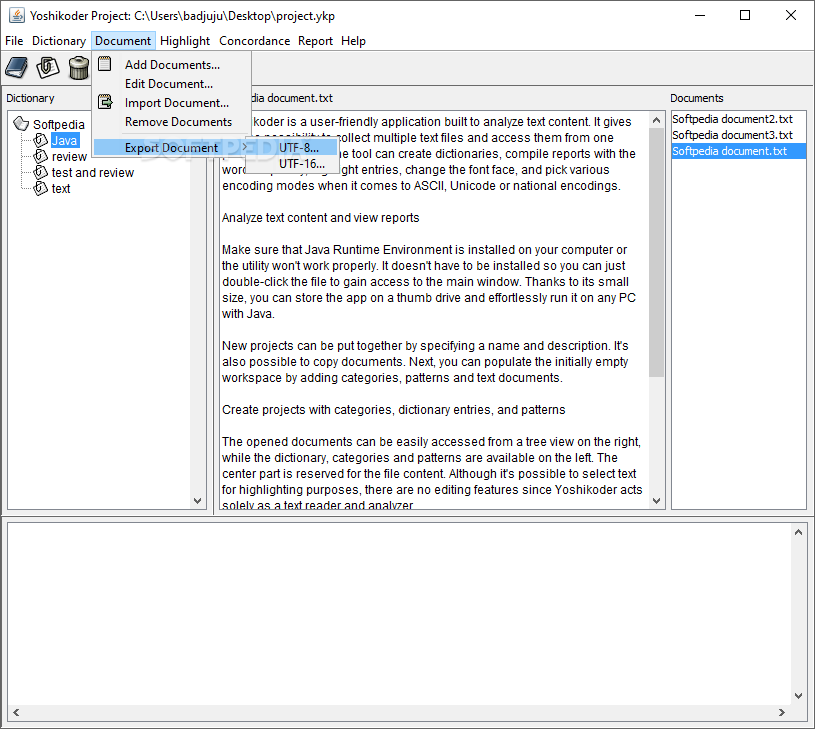This screenshot has width=815, height=729.
Task: Click the bottom panel scroll down arrow
Action: [x=798, y=696]
